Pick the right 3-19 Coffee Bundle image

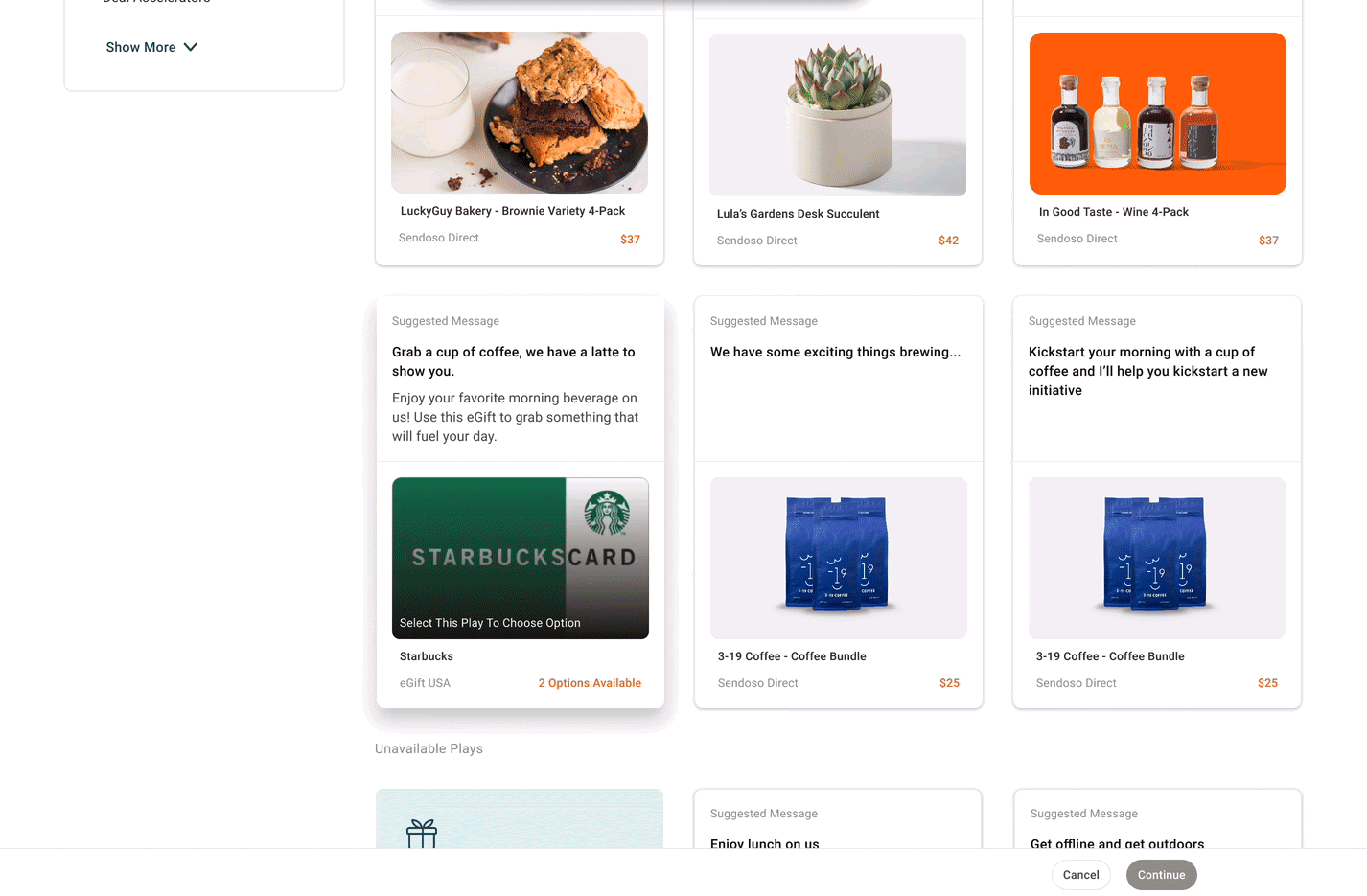pos(1157,559)
